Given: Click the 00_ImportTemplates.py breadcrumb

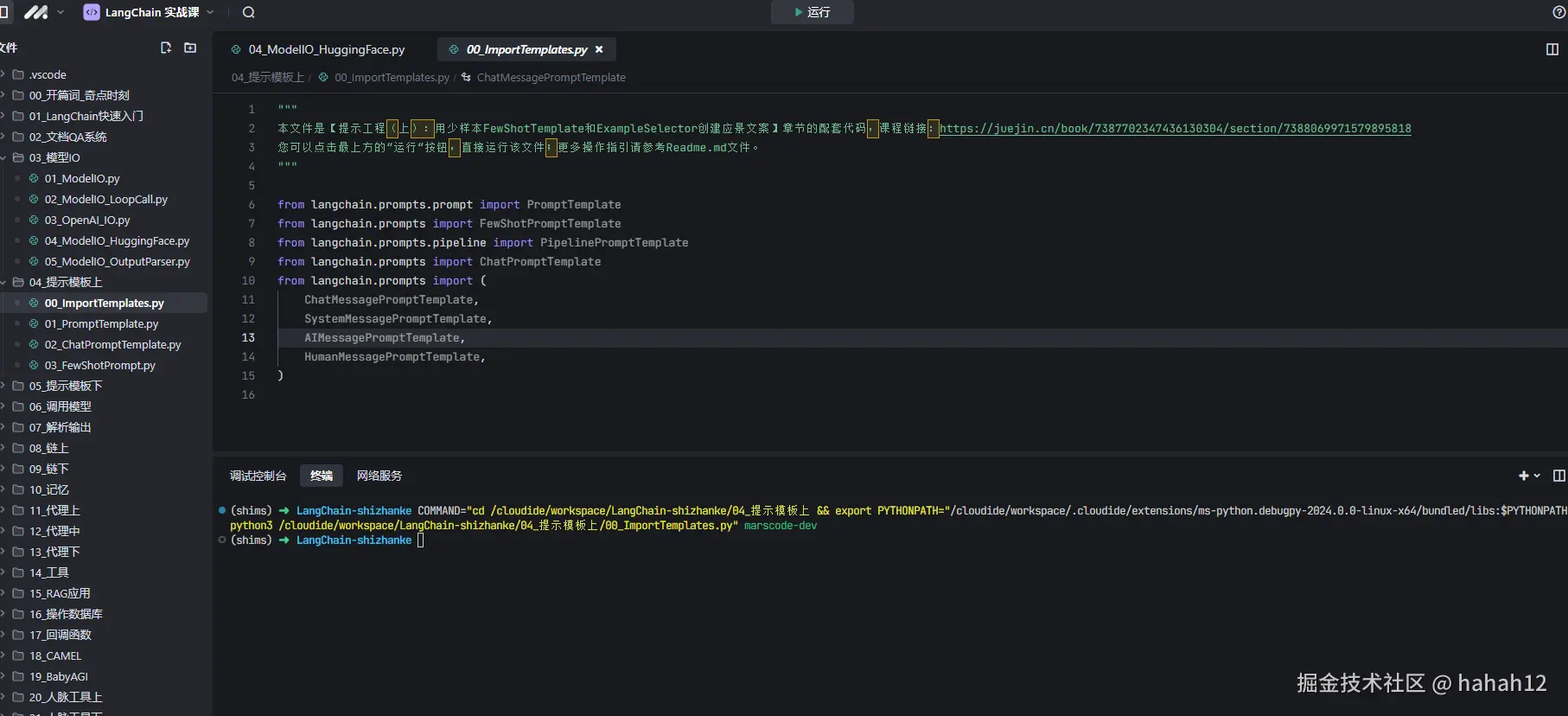Looking at the screenshot, I should pyautogui.click(x=392, y=77).
